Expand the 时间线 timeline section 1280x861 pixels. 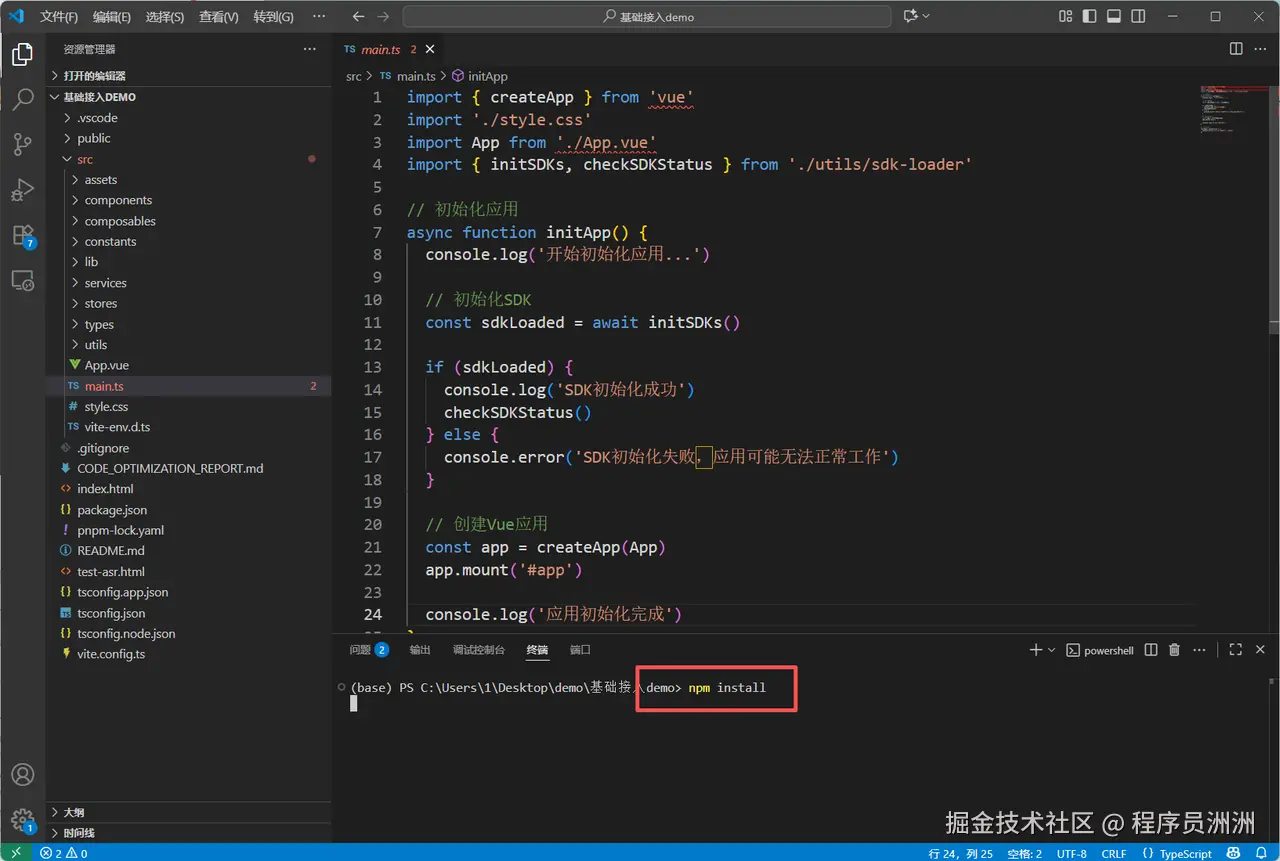click(x=189, y=833)
